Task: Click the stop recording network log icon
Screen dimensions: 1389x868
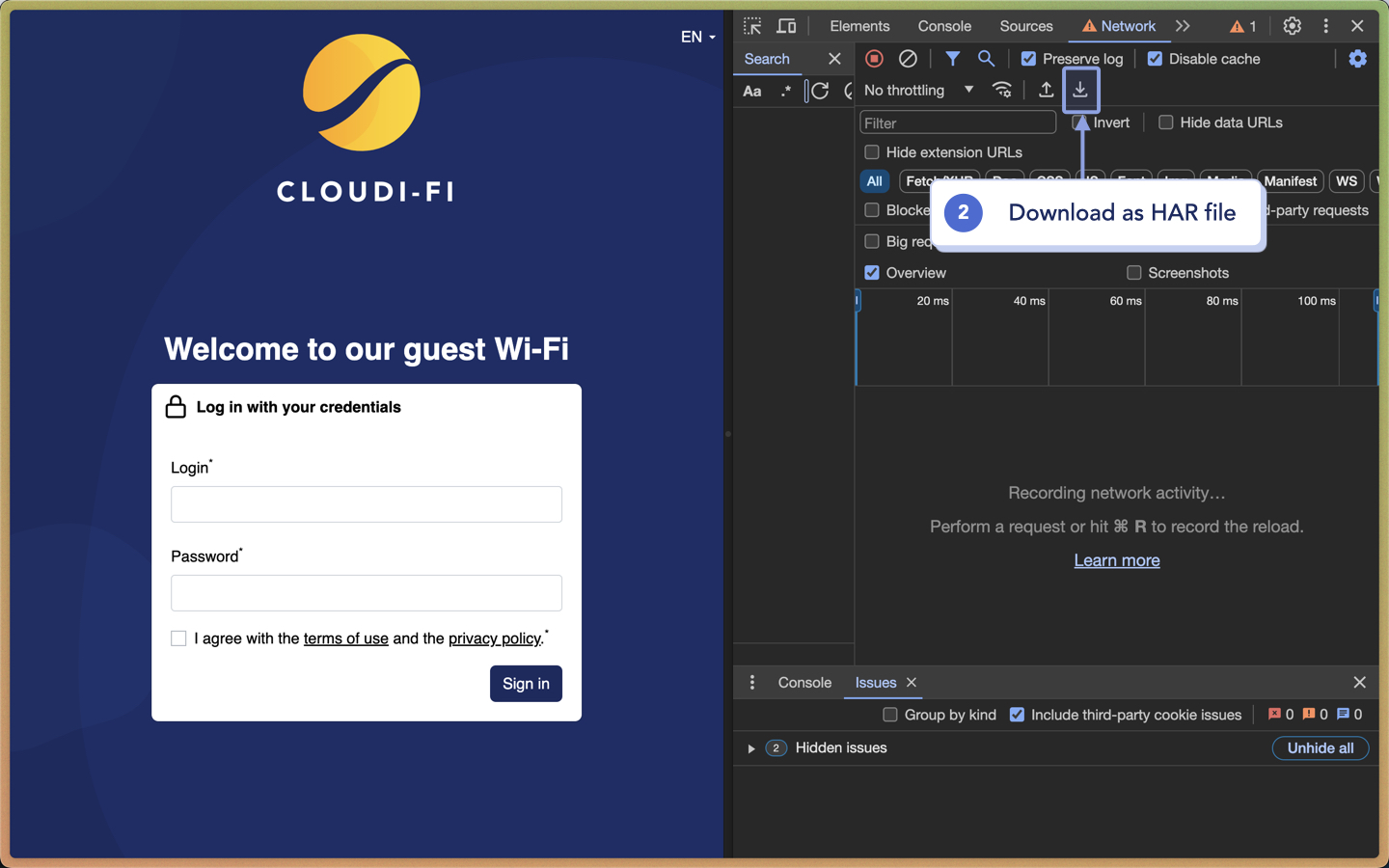Action: [874, 59]
